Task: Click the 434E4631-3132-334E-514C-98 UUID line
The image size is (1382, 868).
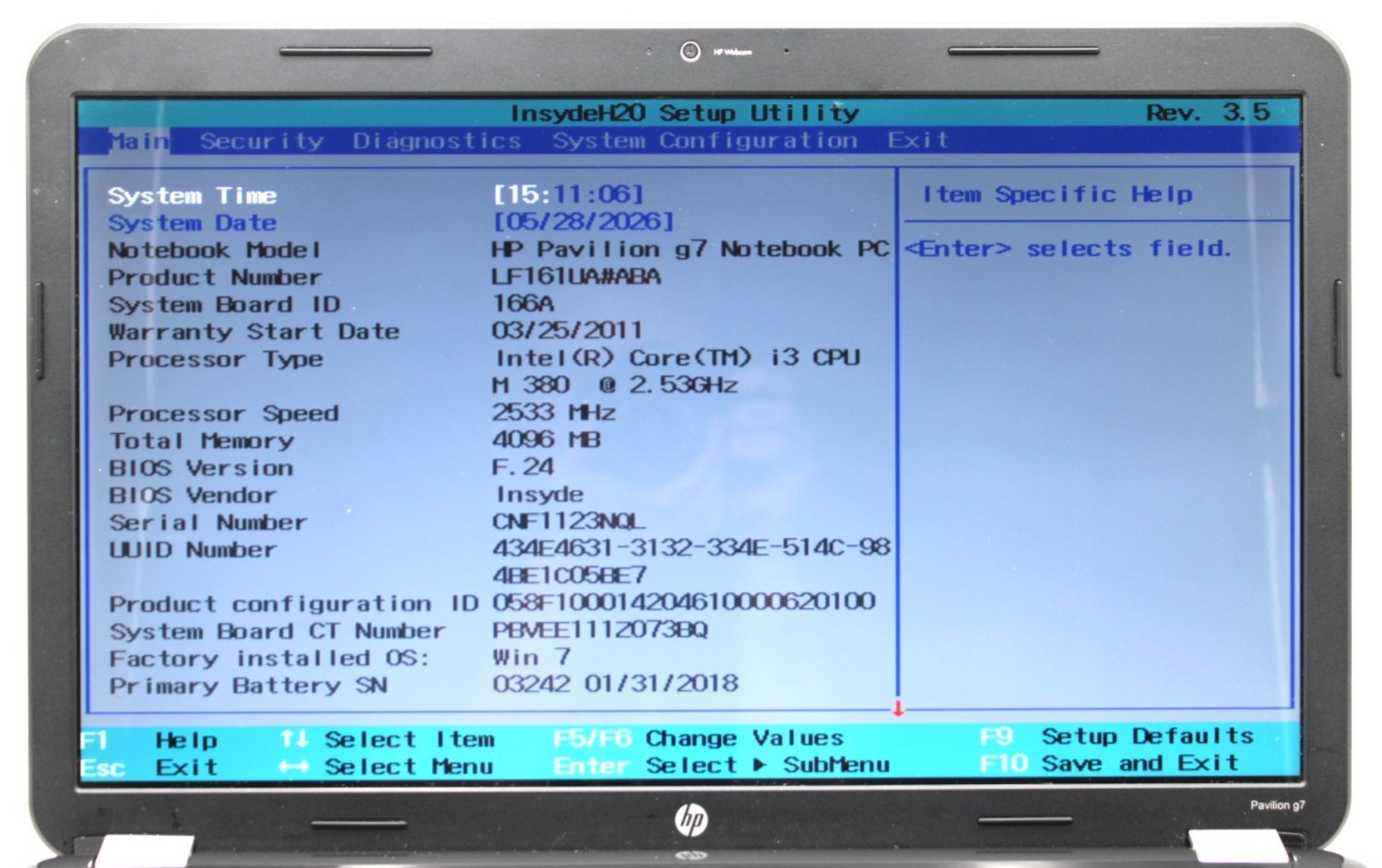Action: [691, 547]
